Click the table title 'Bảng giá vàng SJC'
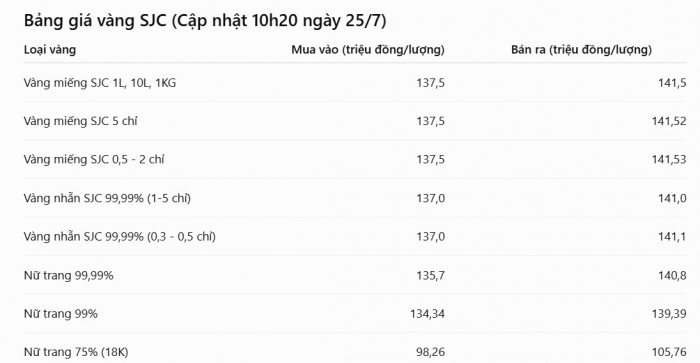This screenshot has height=363, width=700. 95,21
